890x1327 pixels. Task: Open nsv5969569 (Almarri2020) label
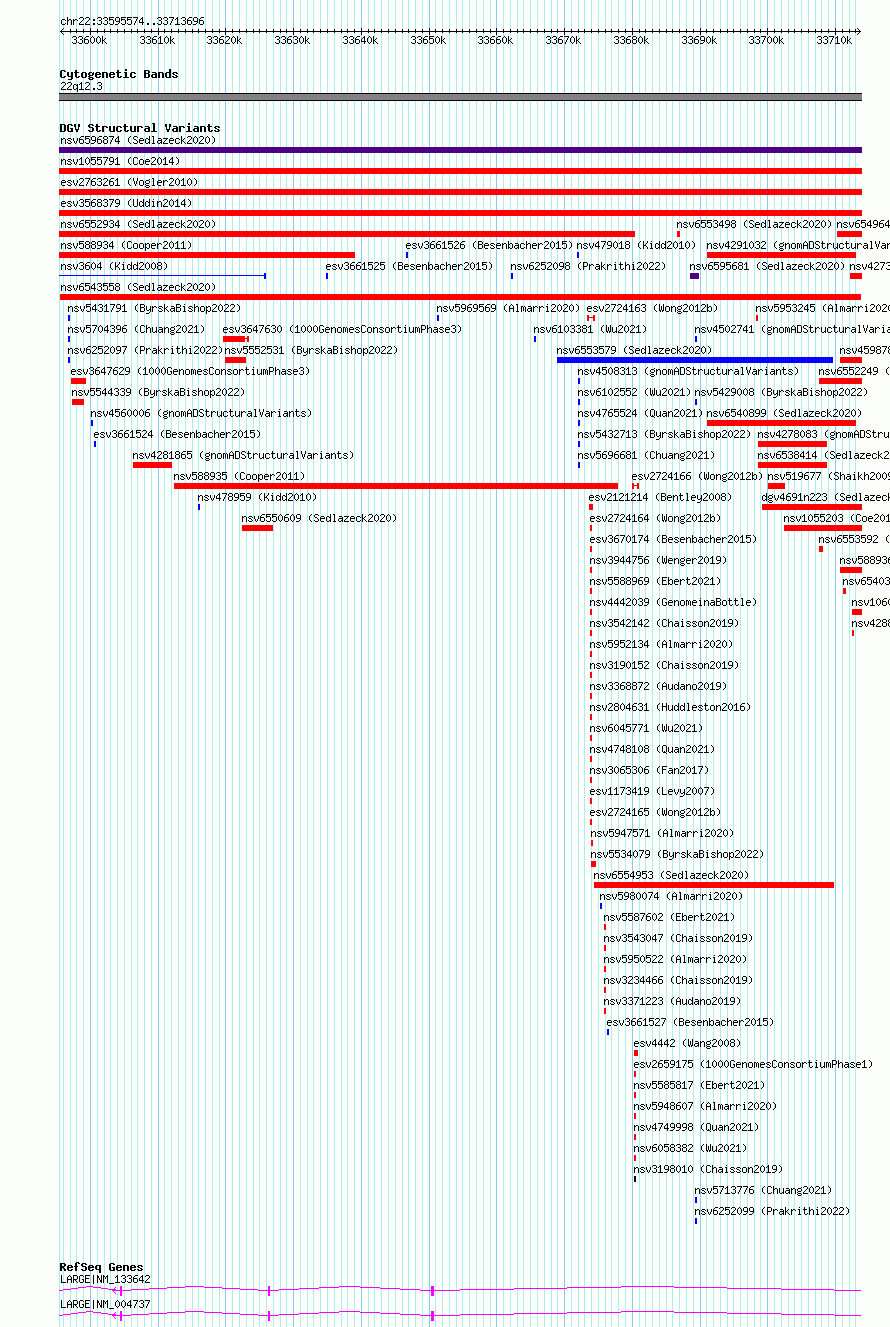pos(507,308)
